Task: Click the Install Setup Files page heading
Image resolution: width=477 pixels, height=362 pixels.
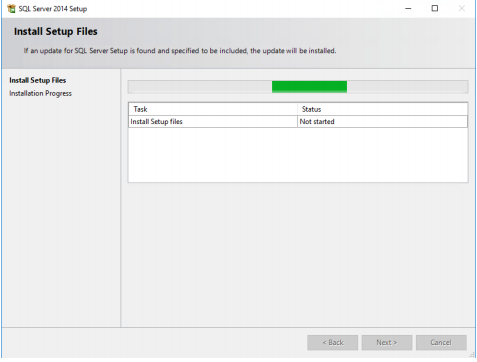Action: pos(56,31)
